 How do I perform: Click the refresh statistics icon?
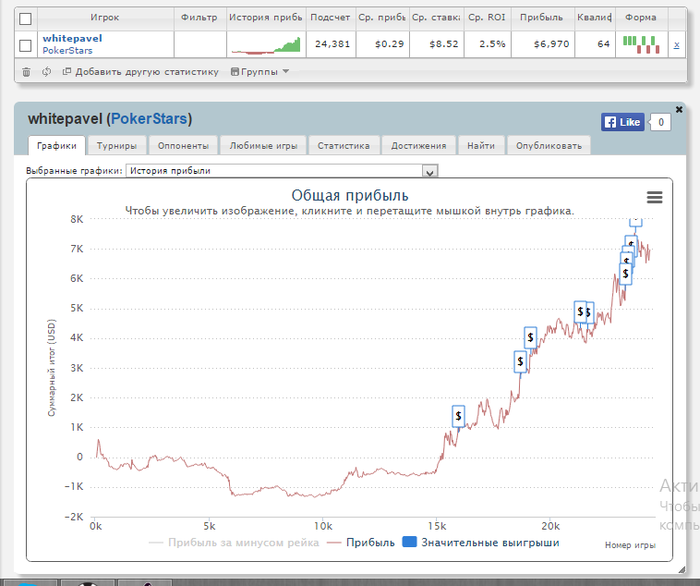pyautogui.click(x=46, y=72)
